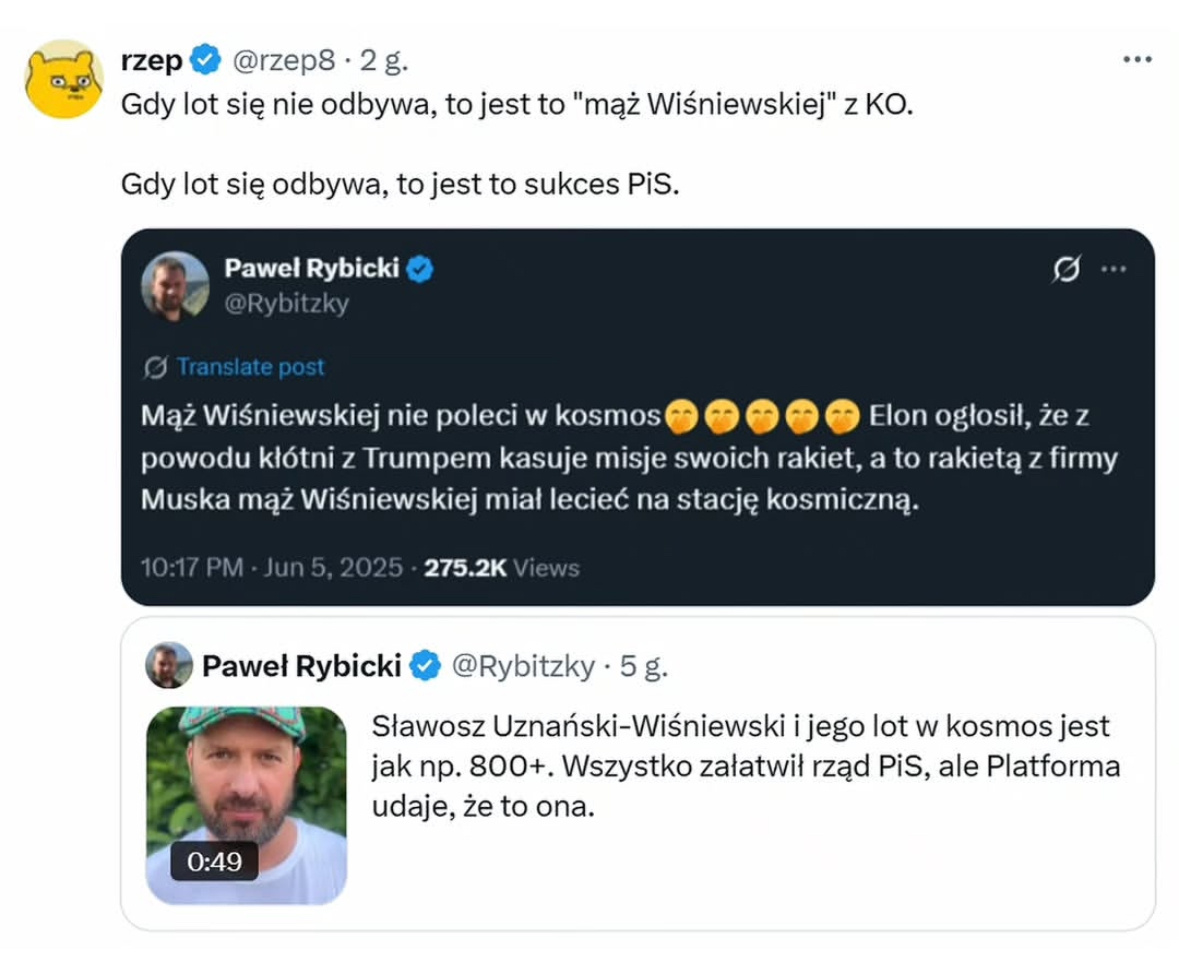Click the Grok icon in the dark post
The height and width of the screenshot is (953, 1179).
point(1067,270)
